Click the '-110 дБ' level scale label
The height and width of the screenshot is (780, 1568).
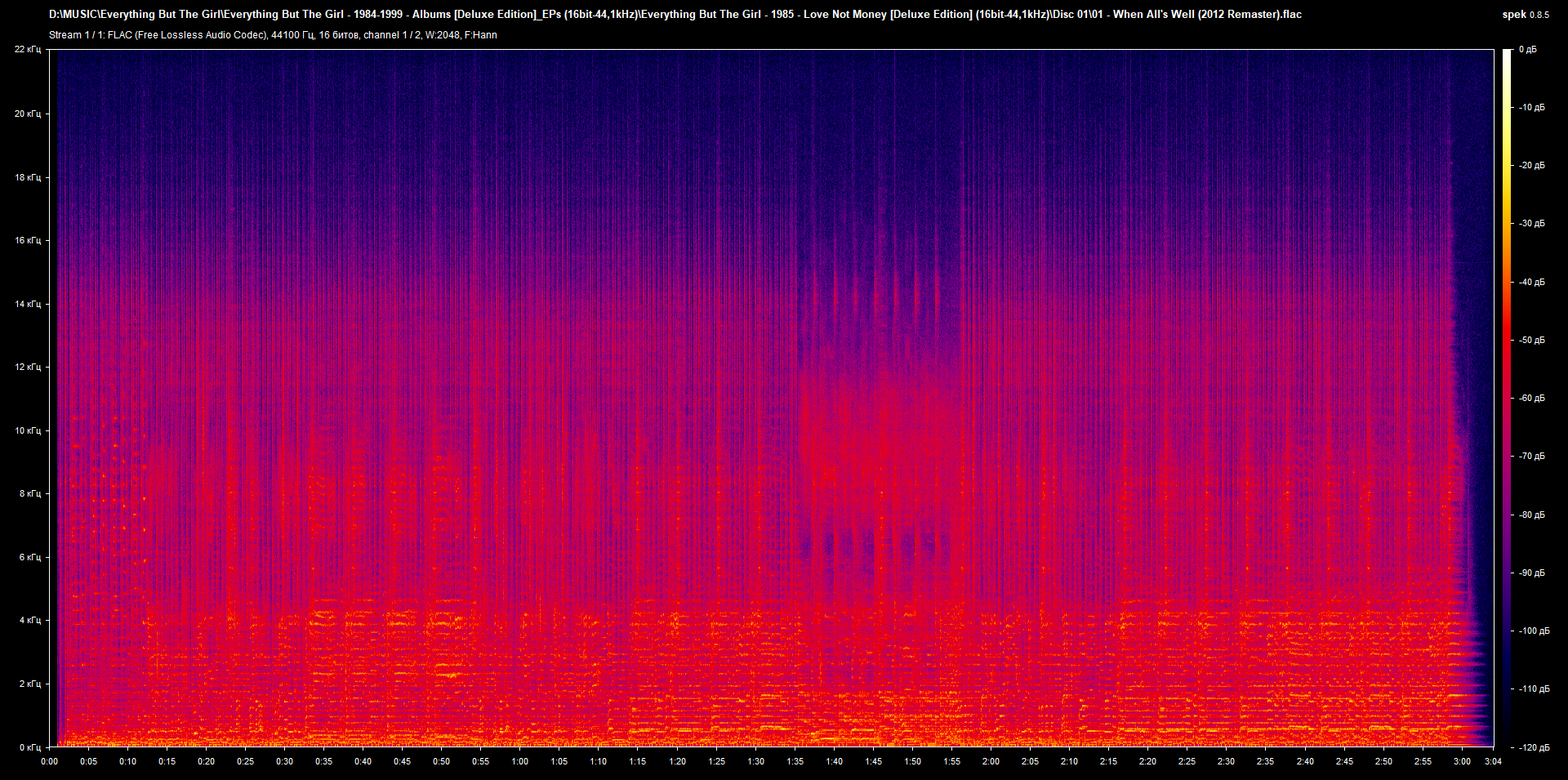[x=1533, y=689]
